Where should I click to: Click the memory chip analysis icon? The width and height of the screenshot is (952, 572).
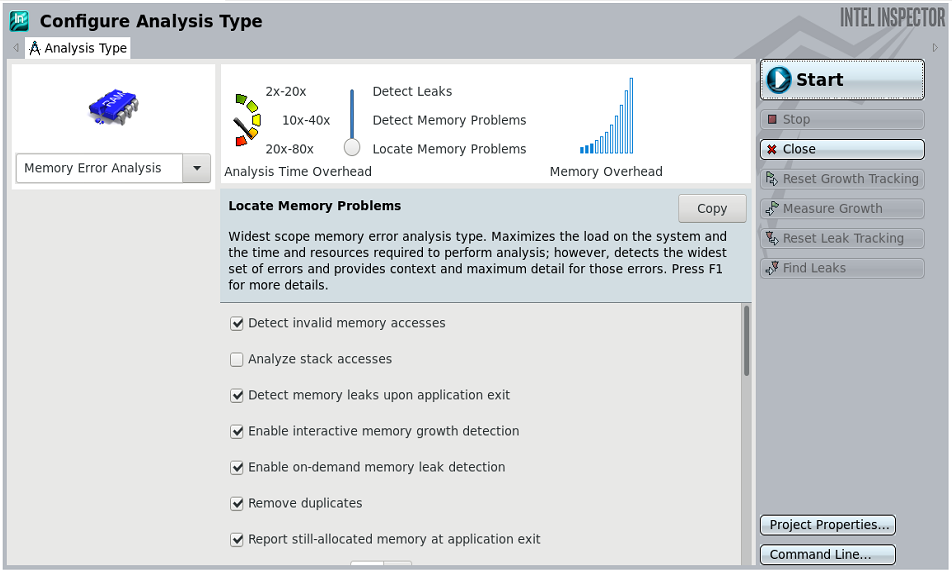113,106
